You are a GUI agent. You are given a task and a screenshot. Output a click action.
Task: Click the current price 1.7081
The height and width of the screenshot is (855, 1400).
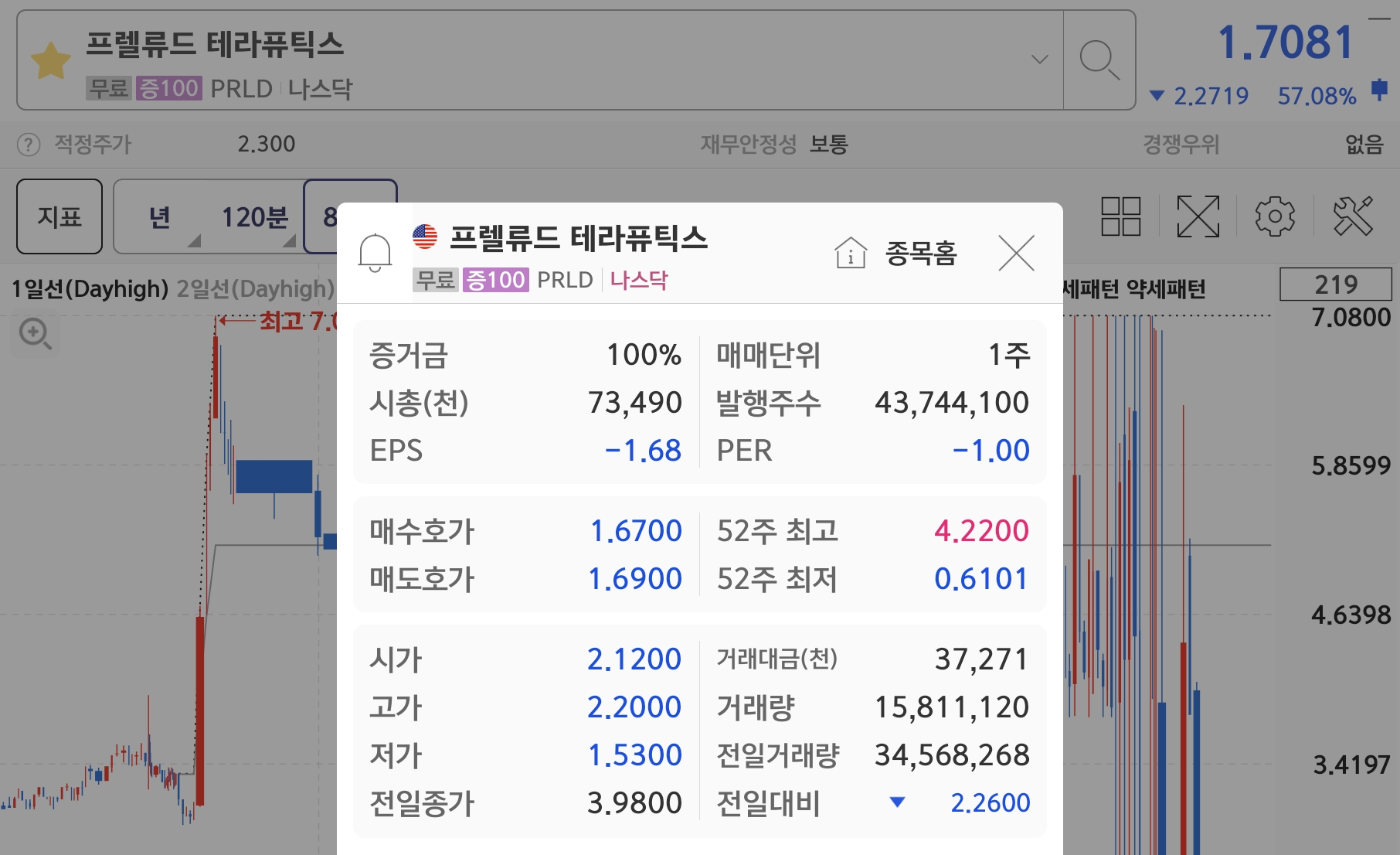point(1286,42)
